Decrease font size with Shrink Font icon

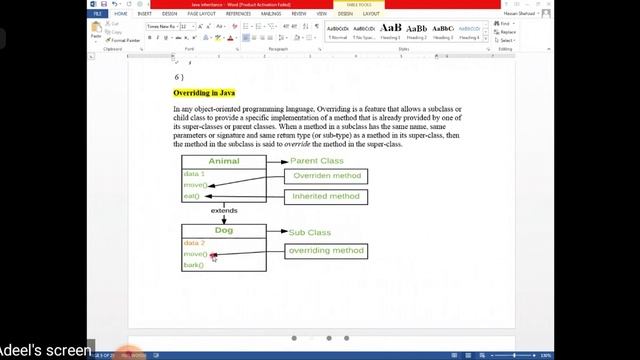point(209,27)
